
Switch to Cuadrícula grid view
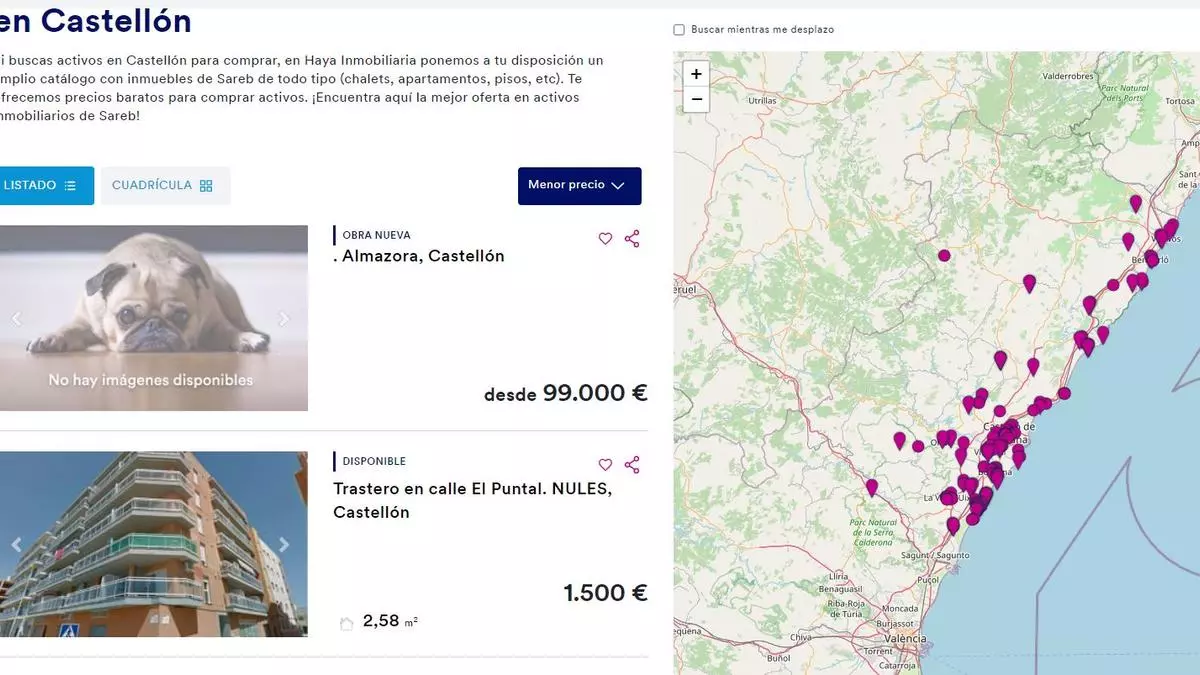point(164,186)
